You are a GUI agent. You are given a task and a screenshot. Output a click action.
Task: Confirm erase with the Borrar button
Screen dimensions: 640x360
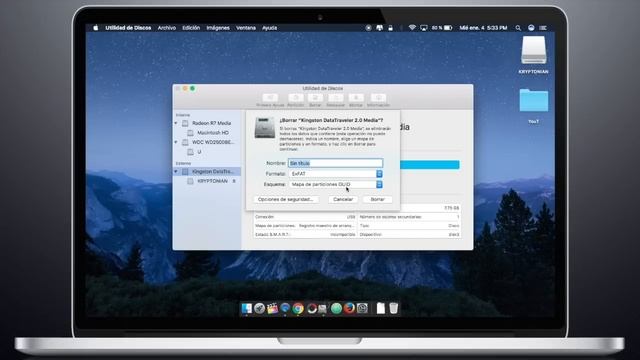[378, 199]
